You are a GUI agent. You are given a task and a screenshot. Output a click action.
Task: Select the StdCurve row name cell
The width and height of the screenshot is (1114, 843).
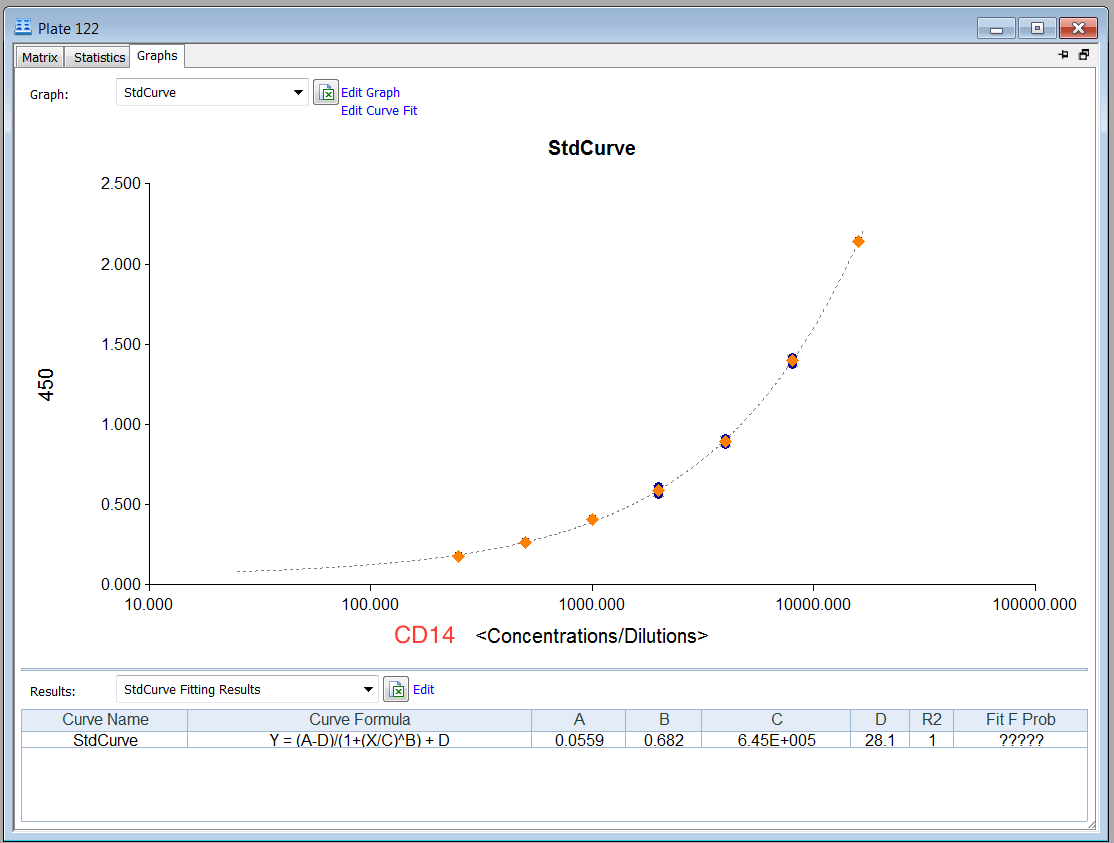coord(105,740)
